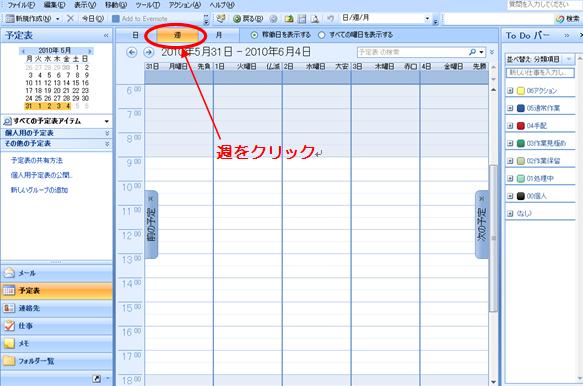The image size is (583, 386).
Task: Click the 新規作成 new item button
Action: click(28, 19)
